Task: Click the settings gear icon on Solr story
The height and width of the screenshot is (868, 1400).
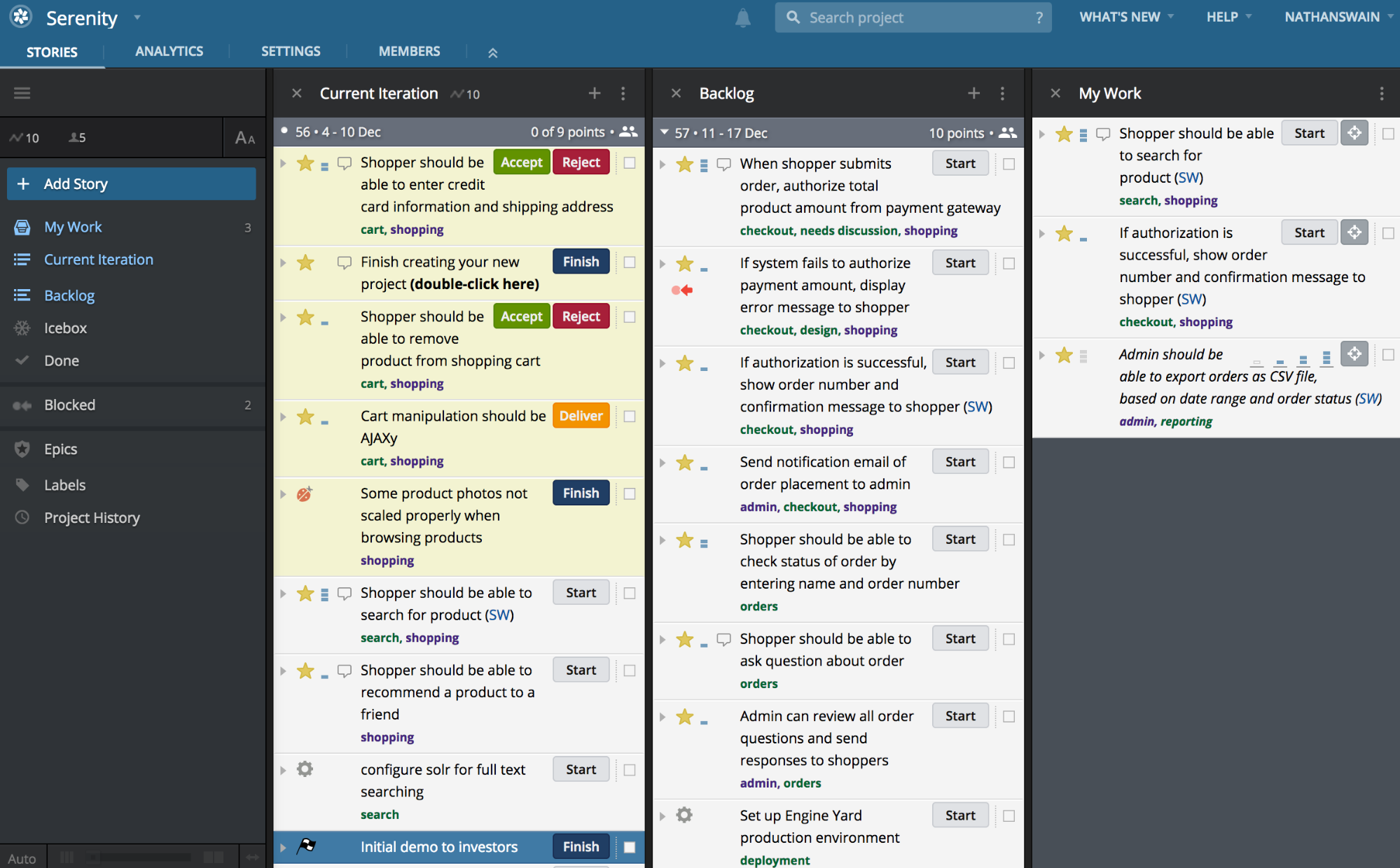Action: (x=306, y=769)
